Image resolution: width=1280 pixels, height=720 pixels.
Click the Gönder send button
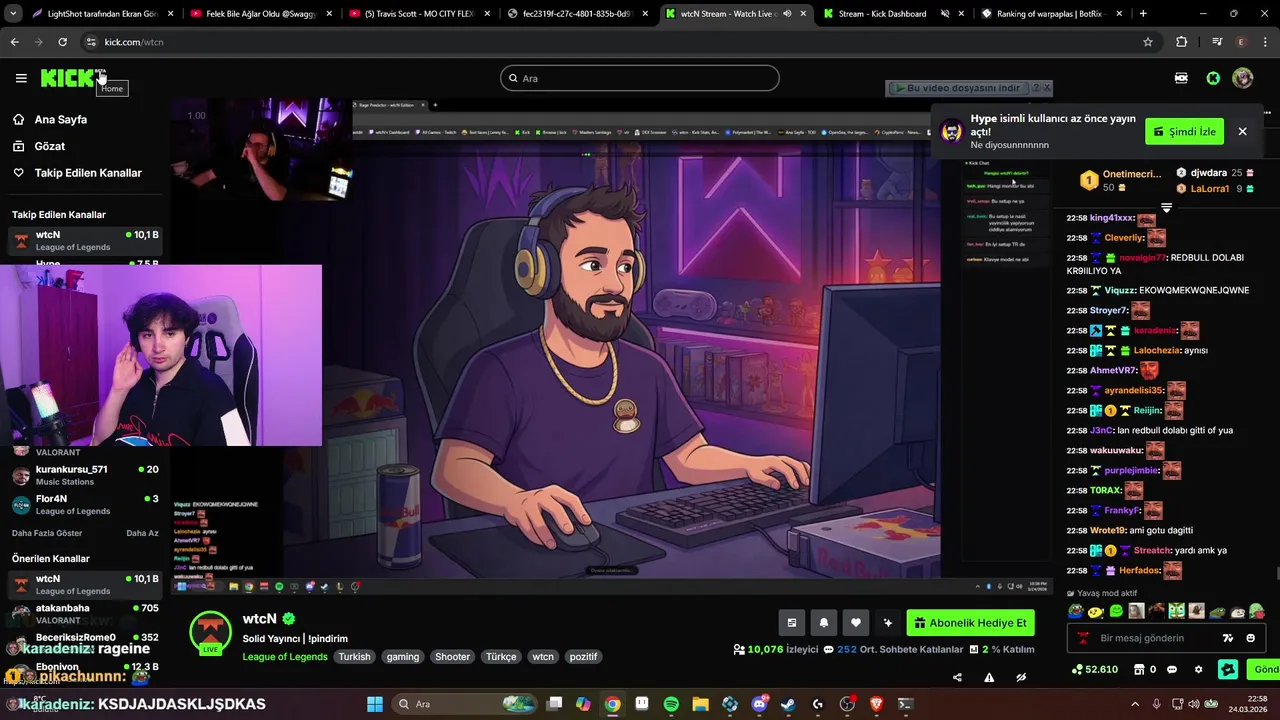(x=1264, y=669)
